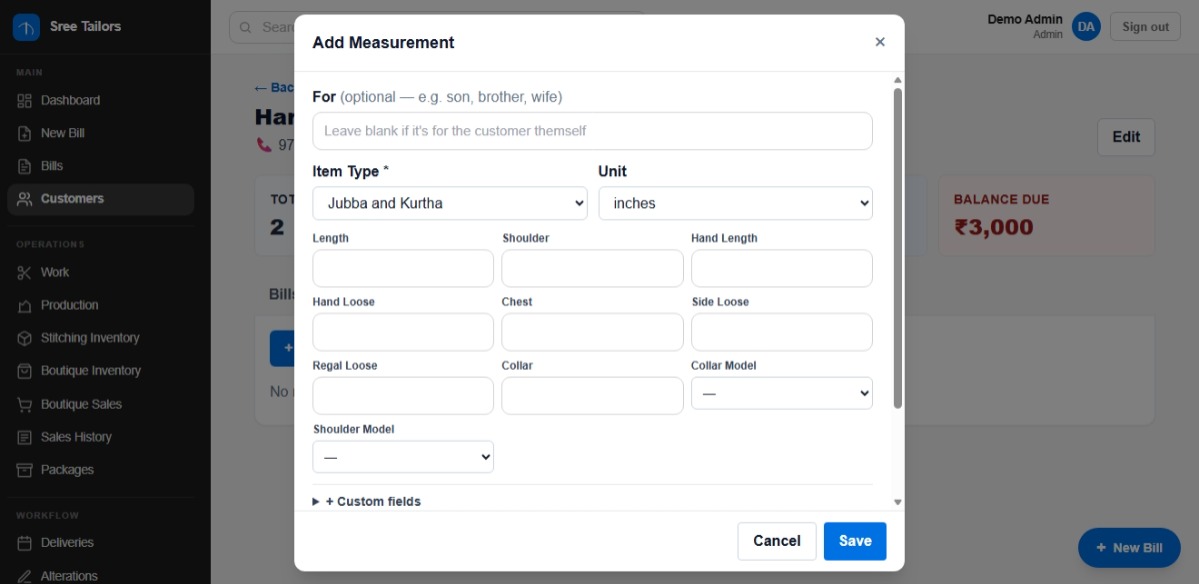Click the dialog scroll up arrow

click(x=898, y=79)
